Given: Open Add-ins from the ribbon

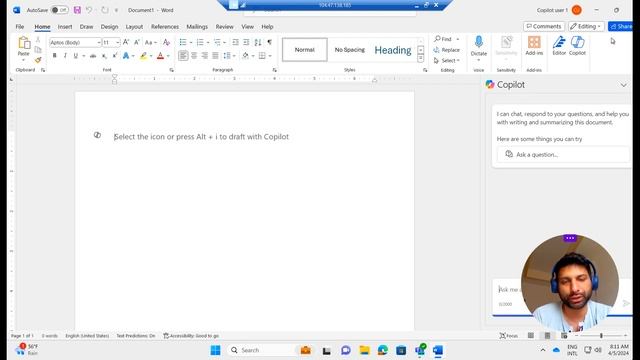Looking at the screenshot, I should 534,45.
